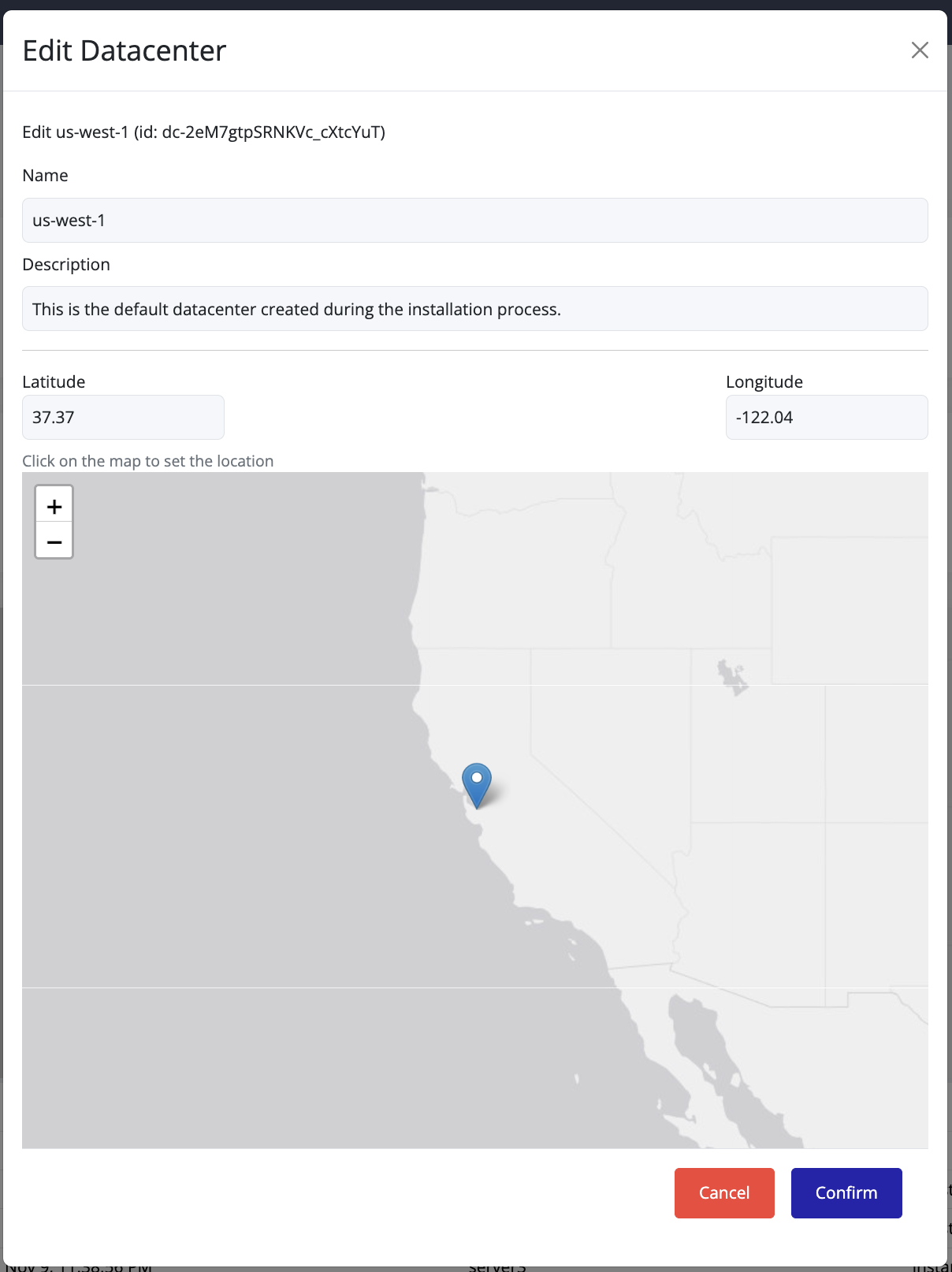Close the Edit Datacenter dialog

[x=919, y=50]
